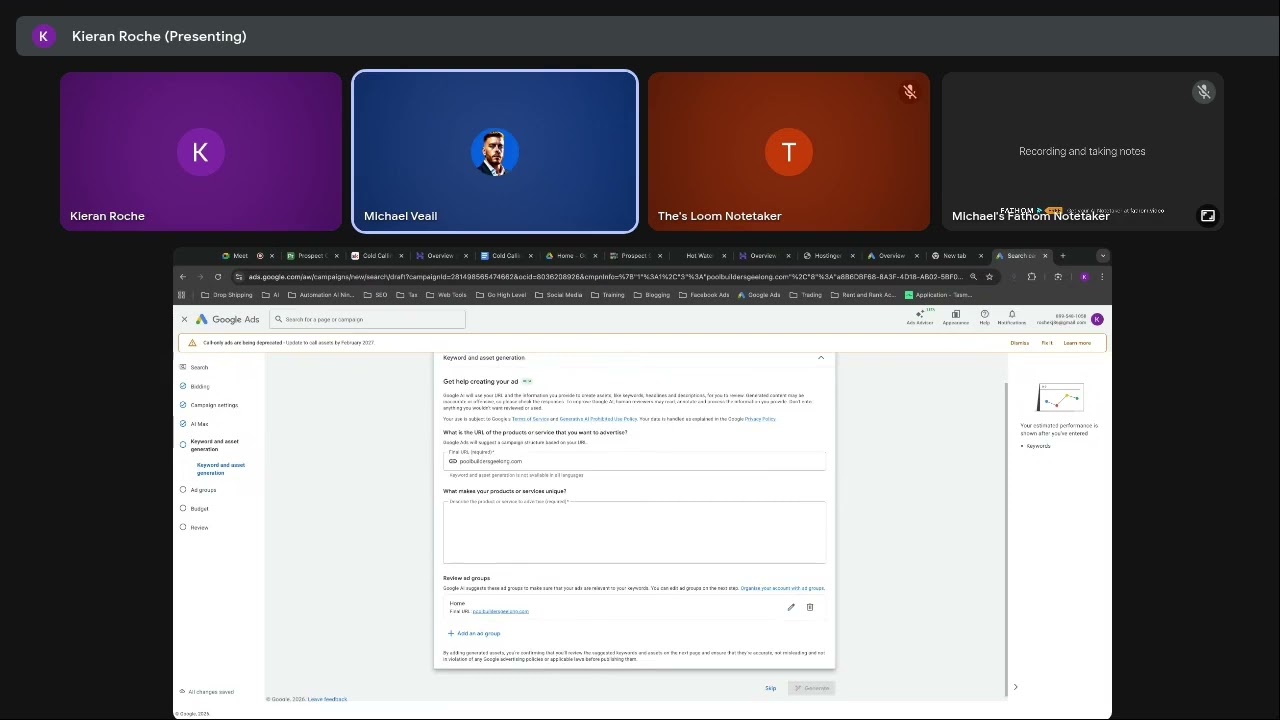
Task: Open the Privacy Policy link
Action: coord(760,419)
